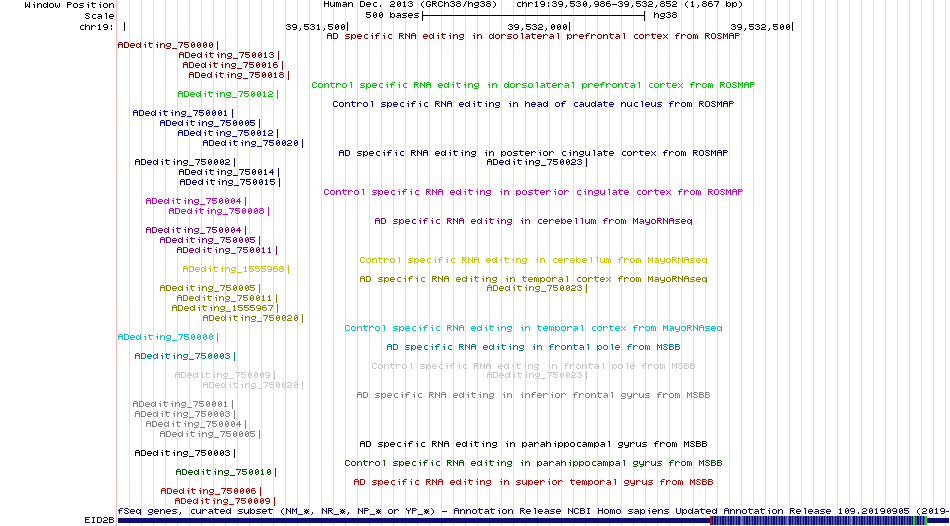Select the red ADediting_750006 item
This screenshot has width=950, height=526.
[211, 491]
